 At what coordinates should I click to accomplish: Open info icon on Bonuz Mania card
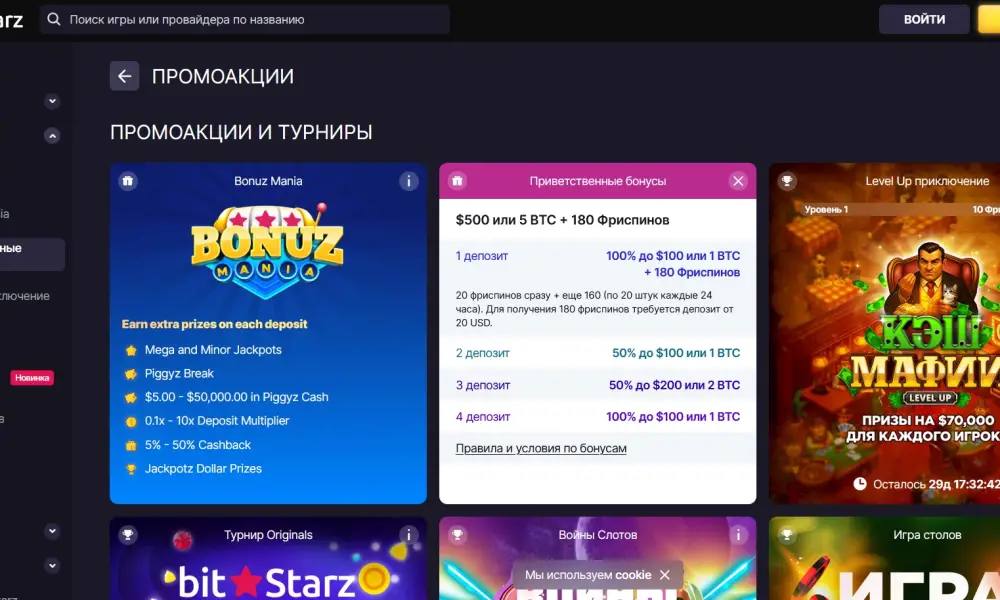(x=409, y=181)
